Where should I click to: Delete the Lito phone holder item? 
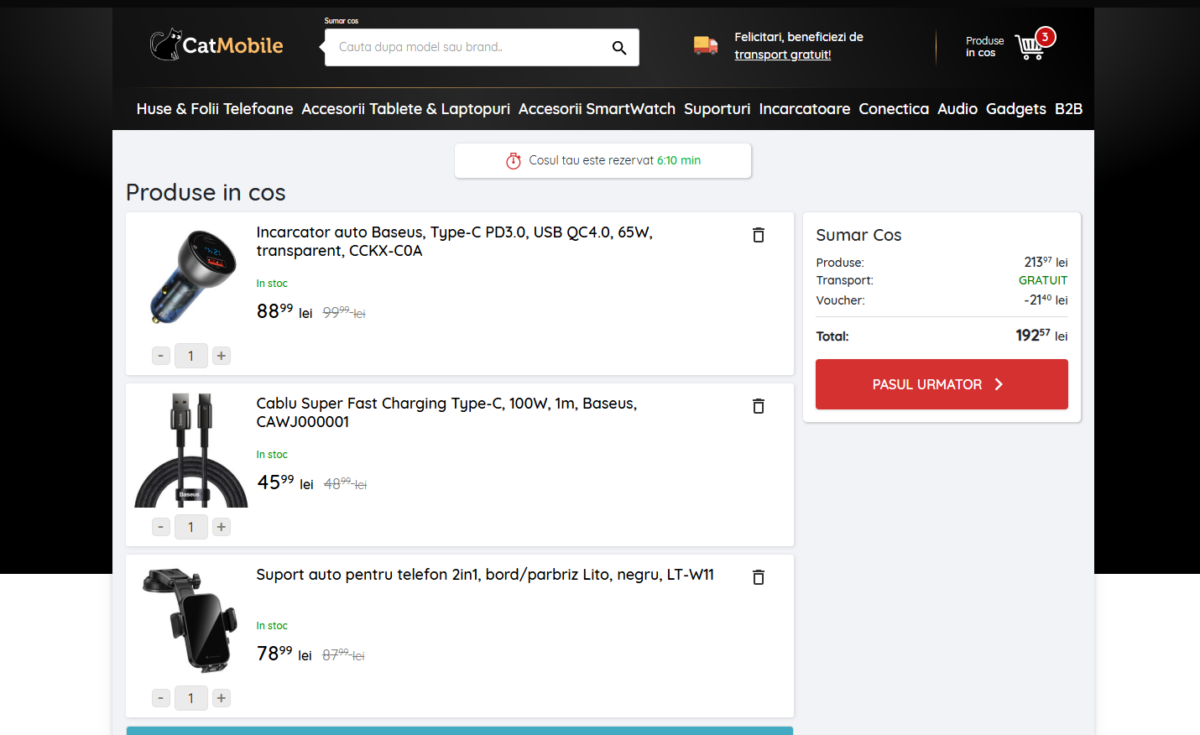tap(758, 577)
